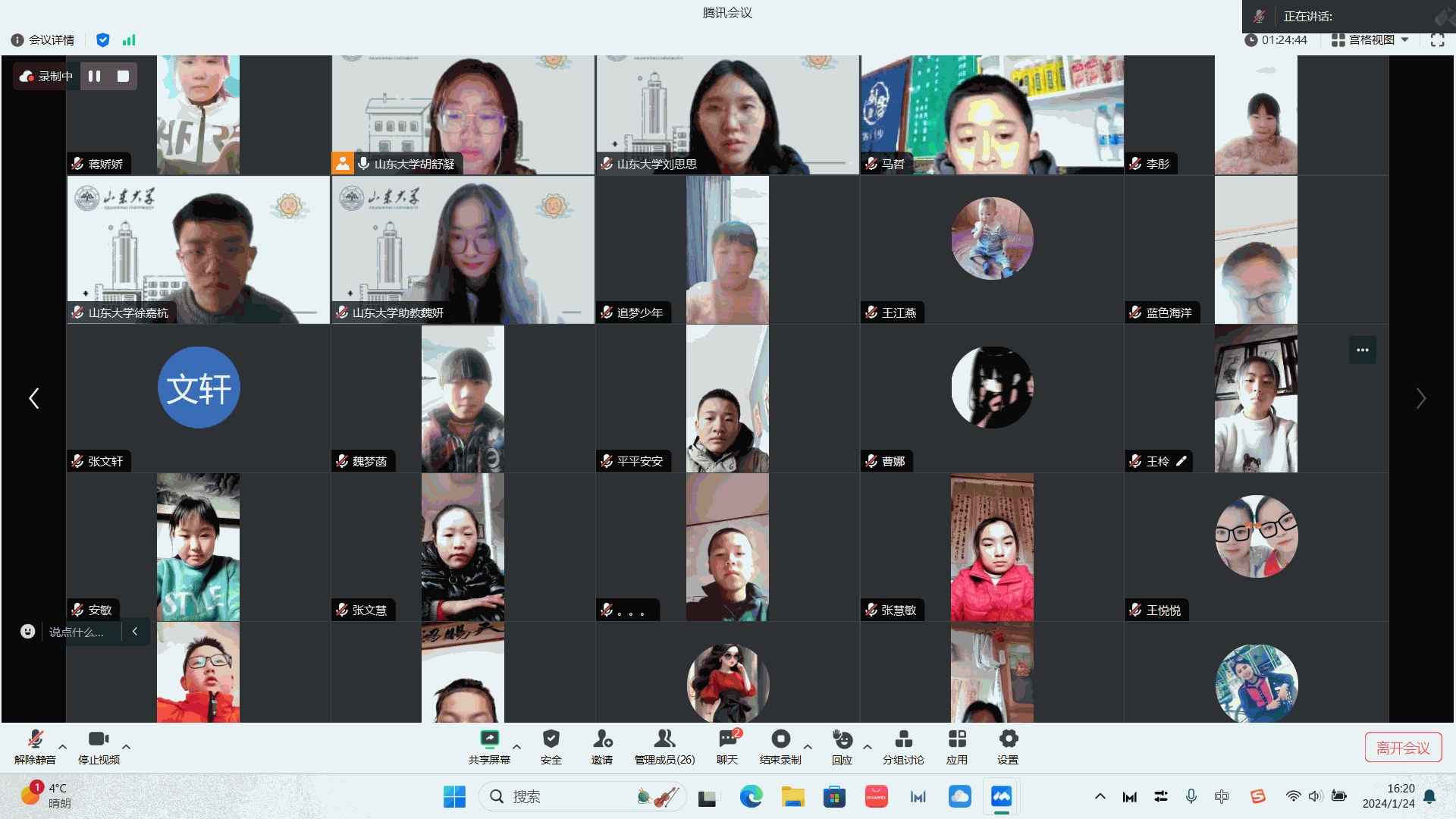Click the 离开会议 leave meeting button
1456x819 pixels.
pos(1403,748)
